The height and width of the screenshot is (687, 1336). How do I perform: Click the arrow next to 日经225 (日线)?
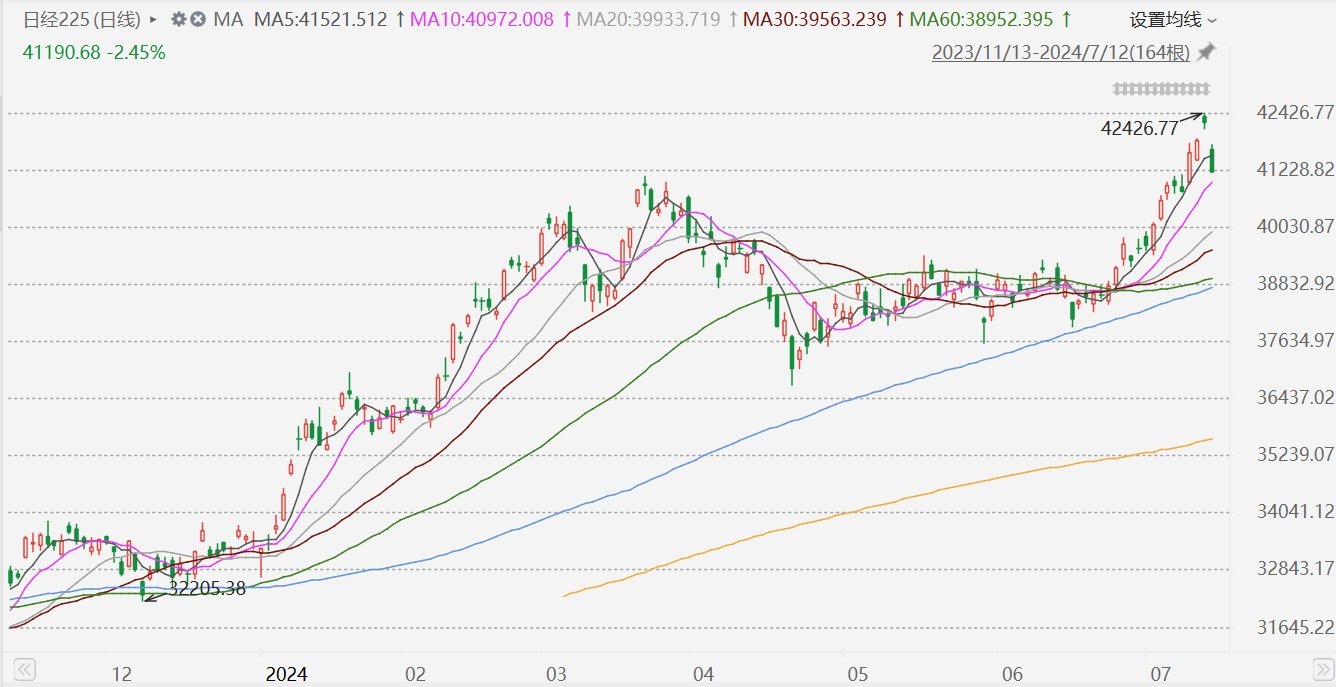point(153,20)
